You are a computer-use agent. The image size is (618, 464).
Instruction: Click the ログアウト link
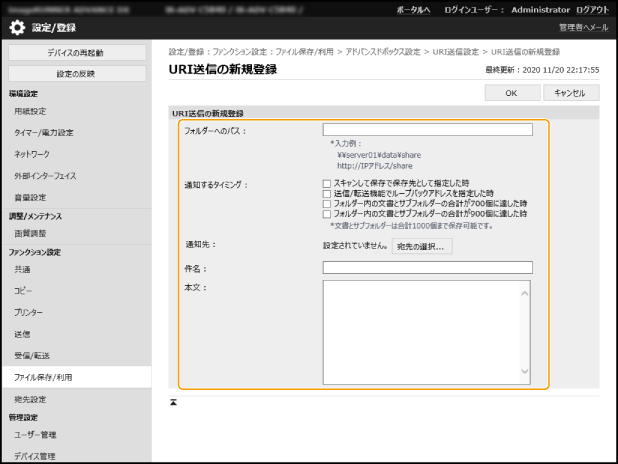589,8
